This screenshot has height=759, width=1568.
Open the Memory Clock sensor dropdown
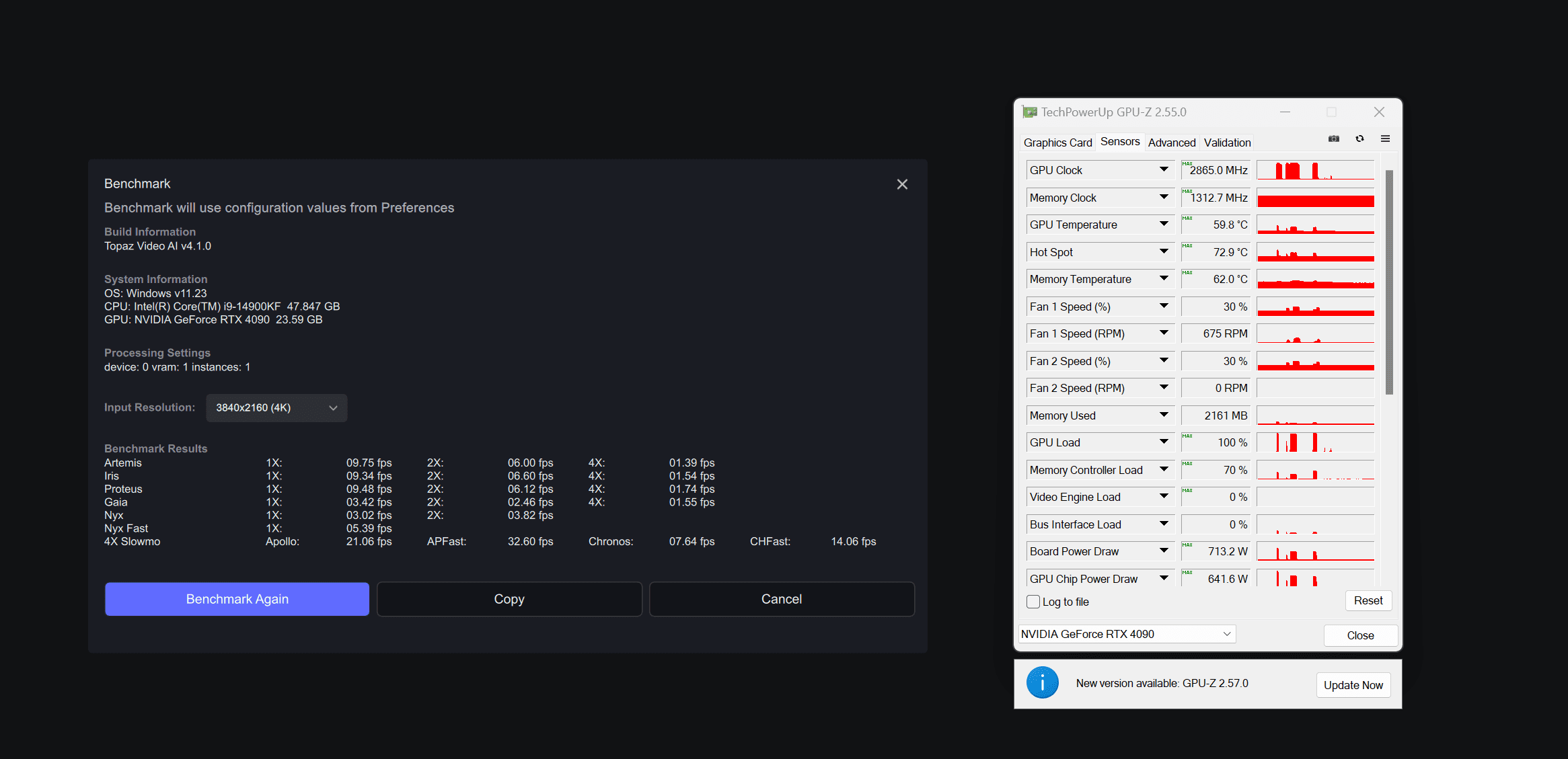pyautogui.click(x=1164, y=198)
